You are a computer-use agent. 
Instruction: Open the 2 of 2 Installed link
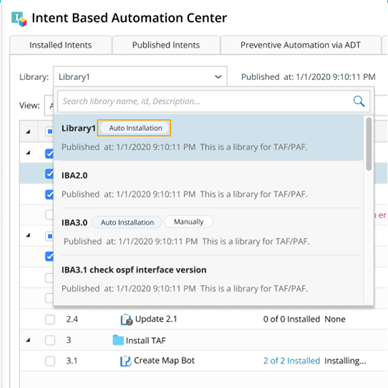(291, 361)
